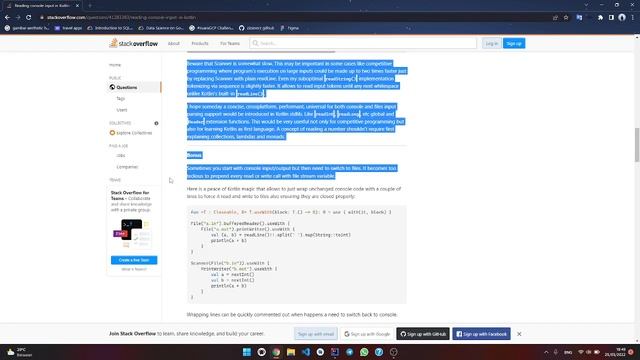Open the travel apps bookmark
Image resolution: width=640 pixels, height=360 pixels.
click(68, 28)
